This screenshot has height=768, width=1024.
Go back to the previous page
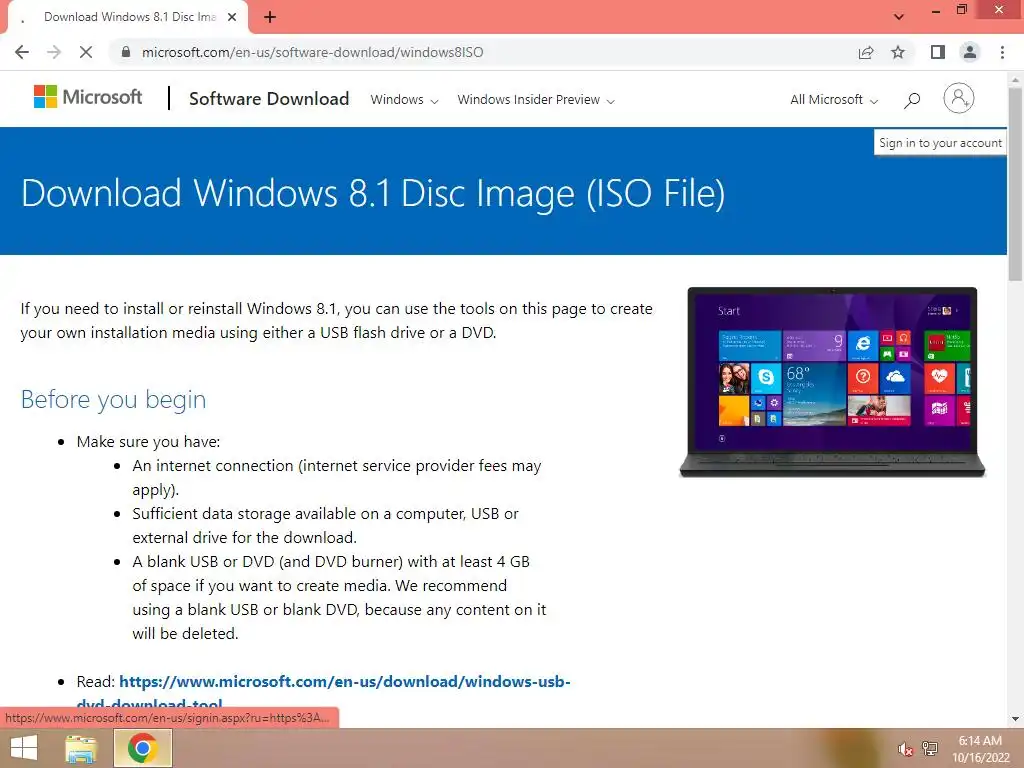(22, 52)
